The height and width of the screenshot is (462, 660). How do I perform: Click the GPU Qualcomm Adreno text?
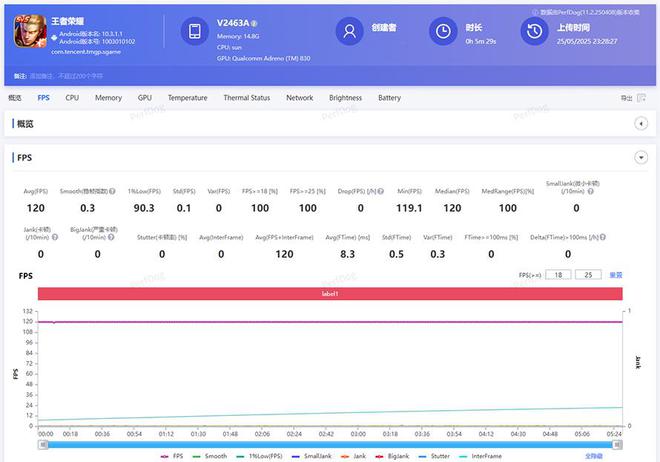[x=263, y=58]
